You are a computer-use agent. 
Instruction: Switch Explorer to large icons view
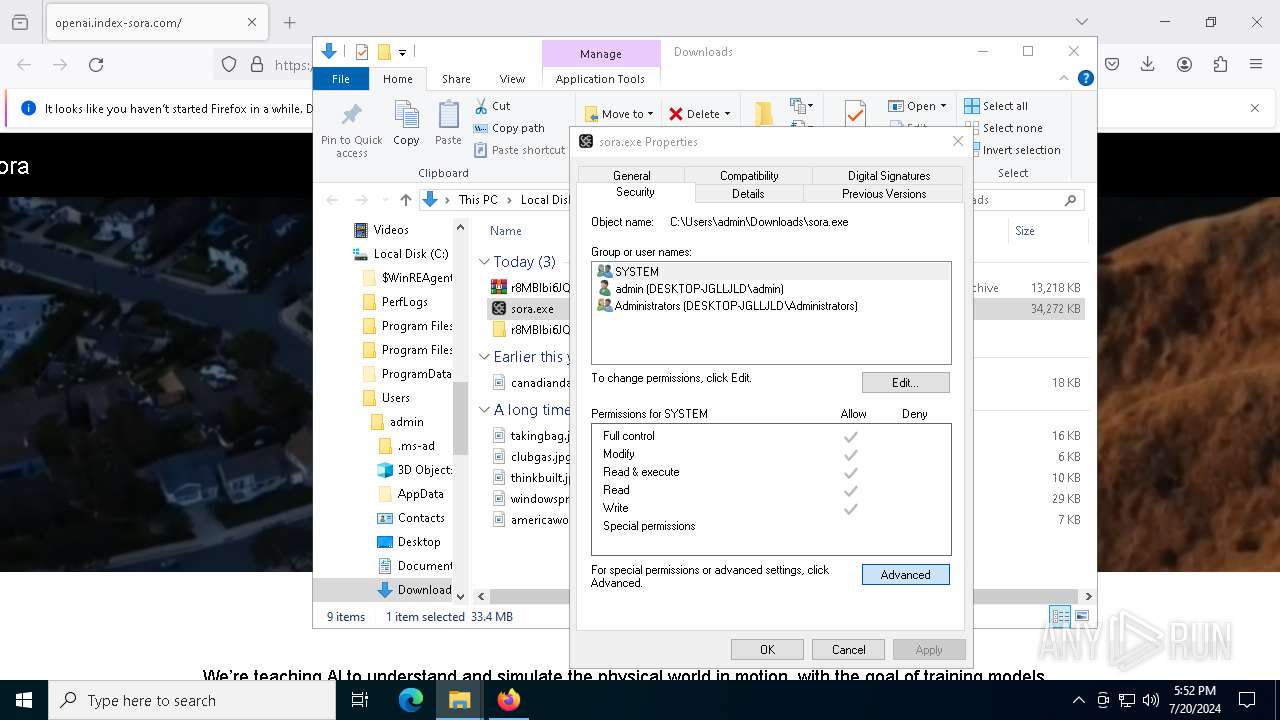(1081, 616)
